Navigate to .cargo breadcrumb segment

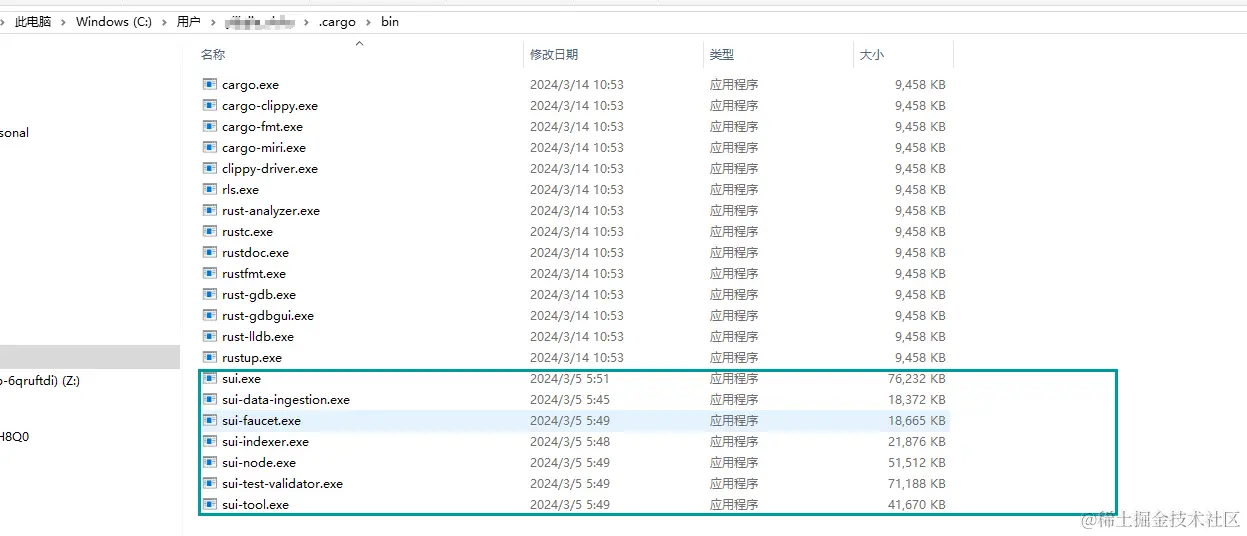click(337, 21)
